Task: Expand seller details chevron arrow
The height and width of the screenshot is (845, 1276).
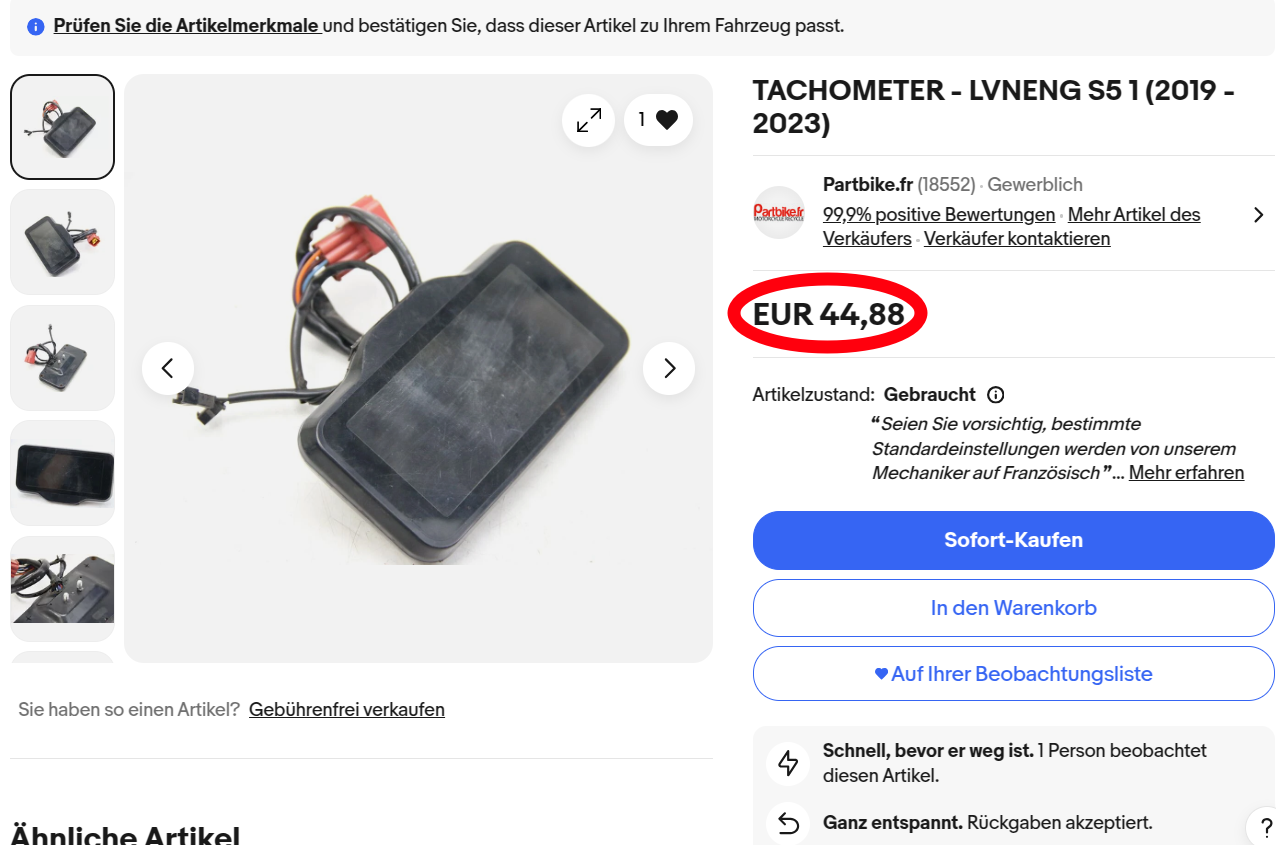Action: click(1258, 215)
